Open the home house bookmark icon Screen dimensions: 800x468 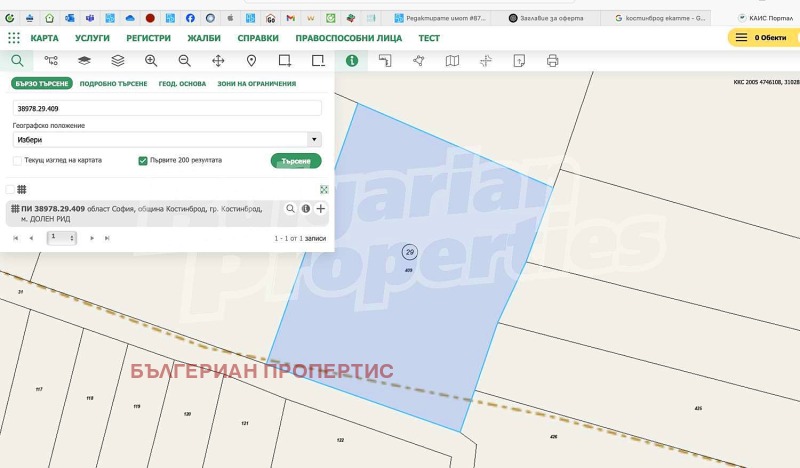pos(49,18)
